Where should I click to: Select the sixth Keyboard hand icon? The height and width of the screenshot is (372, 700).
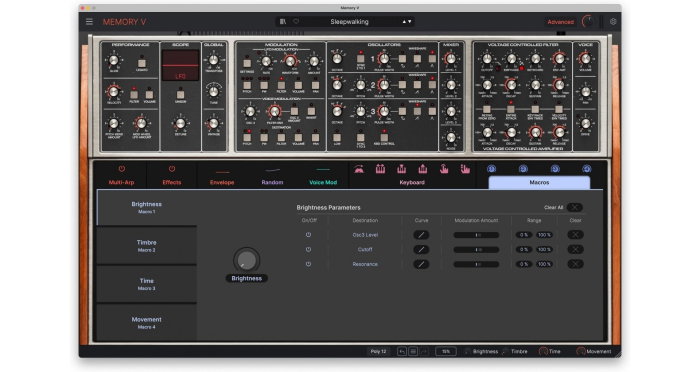coord(465,169)
